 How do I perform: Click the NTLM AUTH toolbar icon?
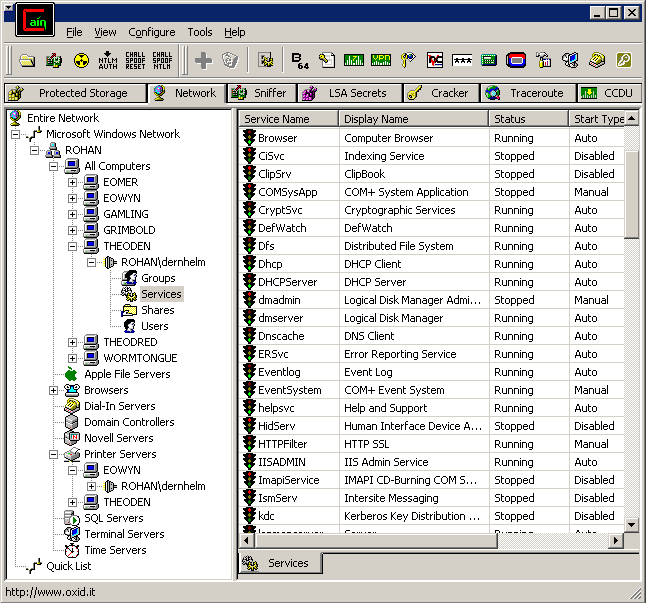pos(108,61)
